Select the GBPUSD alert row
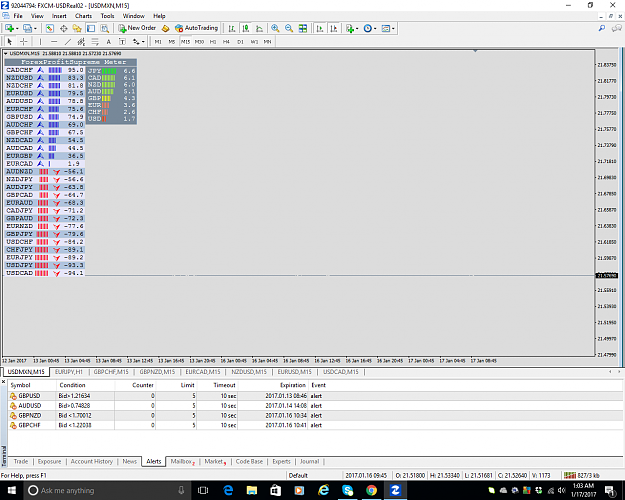Viewport: 625px width, 500px height. 315,396
